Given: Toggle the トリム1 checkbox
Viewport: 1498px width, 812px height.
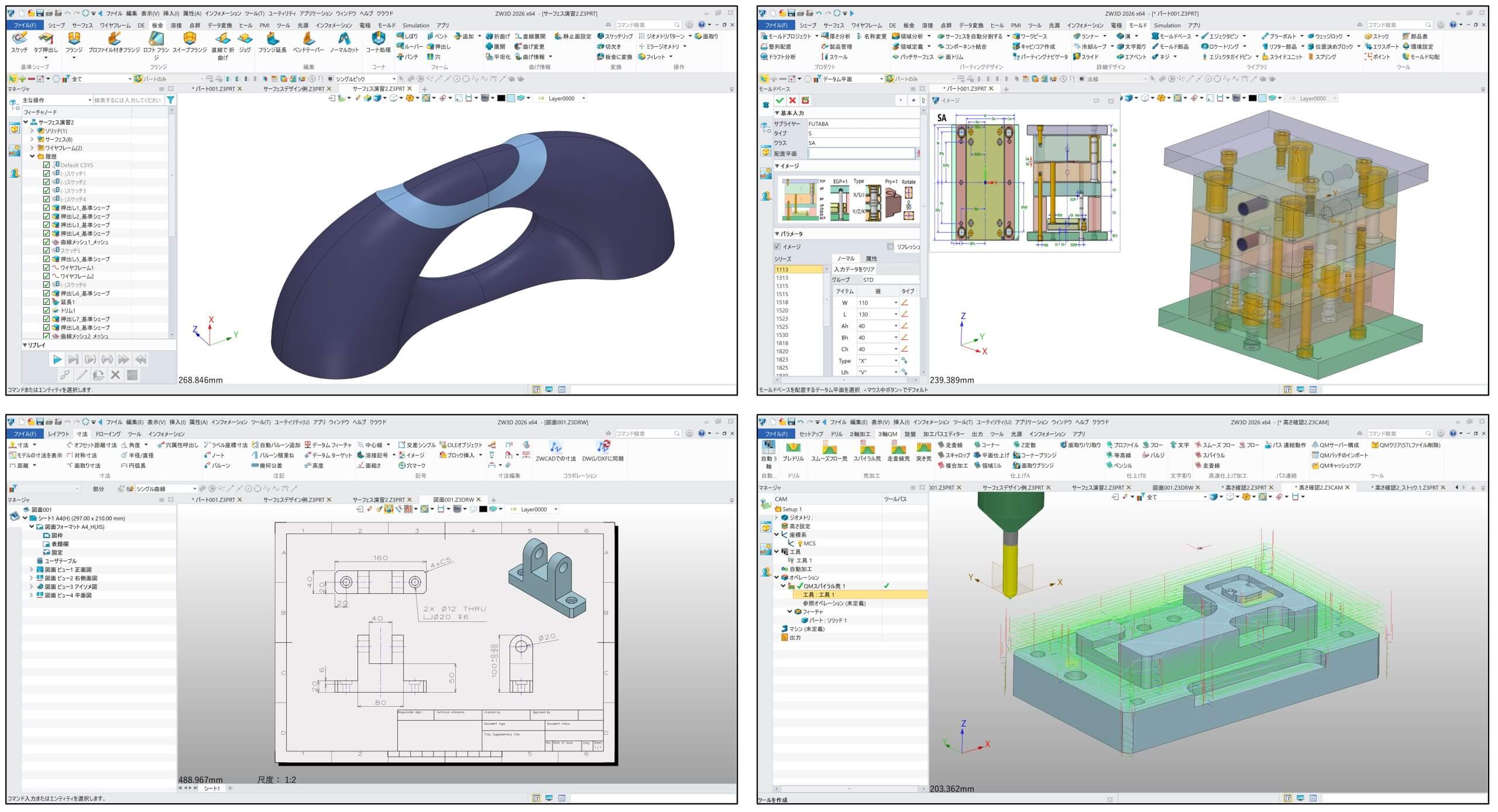Looking at the screenshot, I should tap(47, 311).
